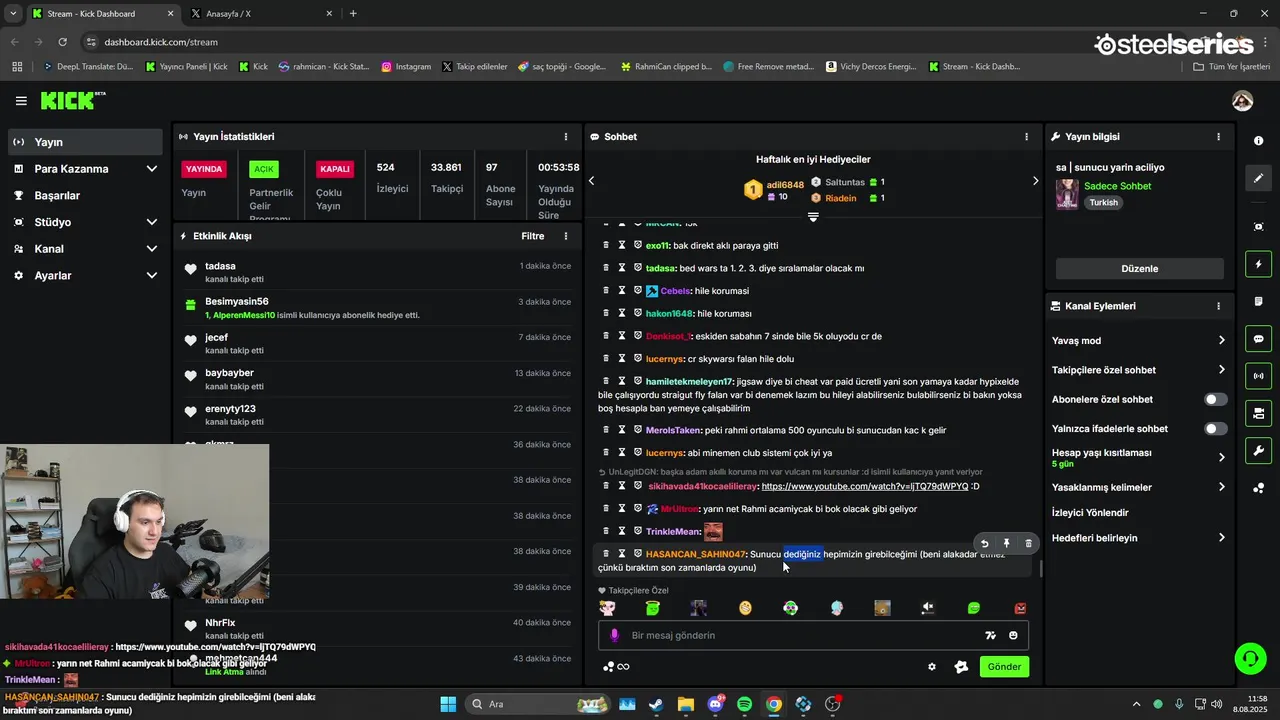This screenshot has width=1280, height=720.
Task: Open the Hedefleri belirleyin options
Action: tap(1138, 538)
